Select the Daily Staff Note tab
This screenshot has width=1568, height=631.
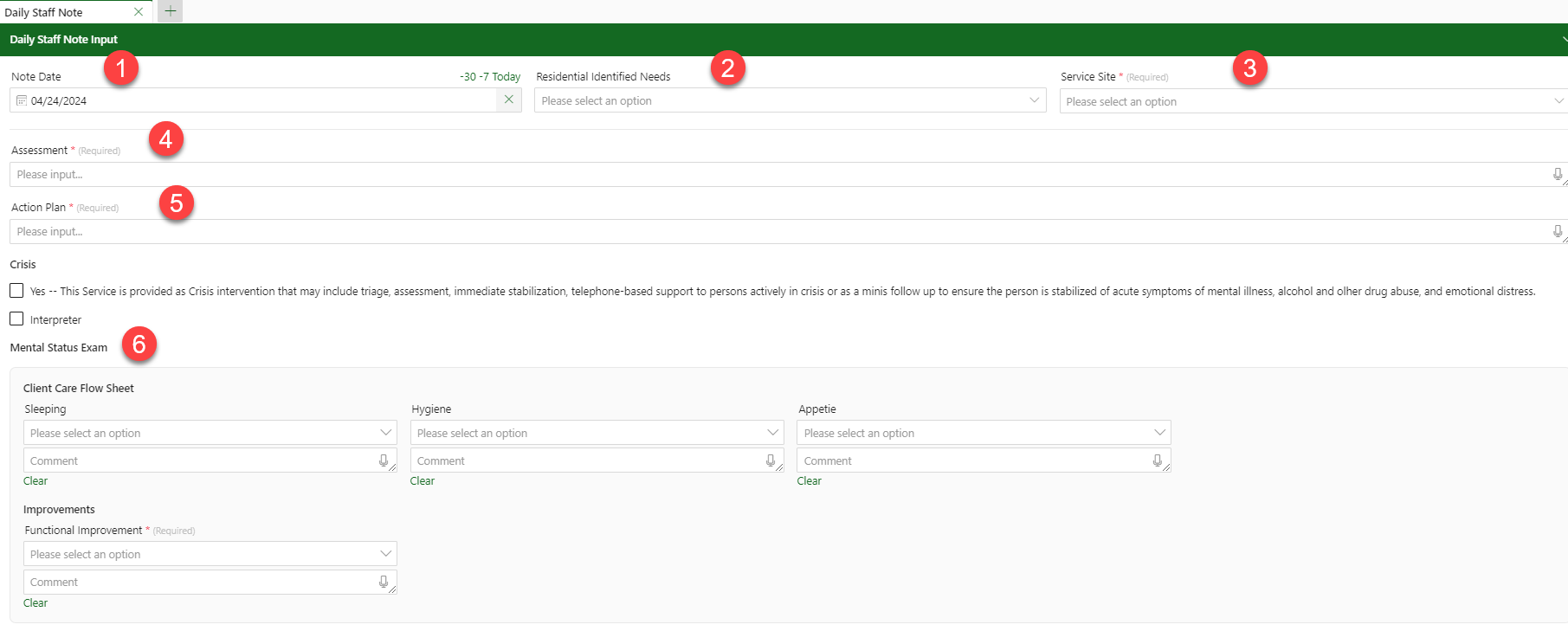click(x=44, y=12)
